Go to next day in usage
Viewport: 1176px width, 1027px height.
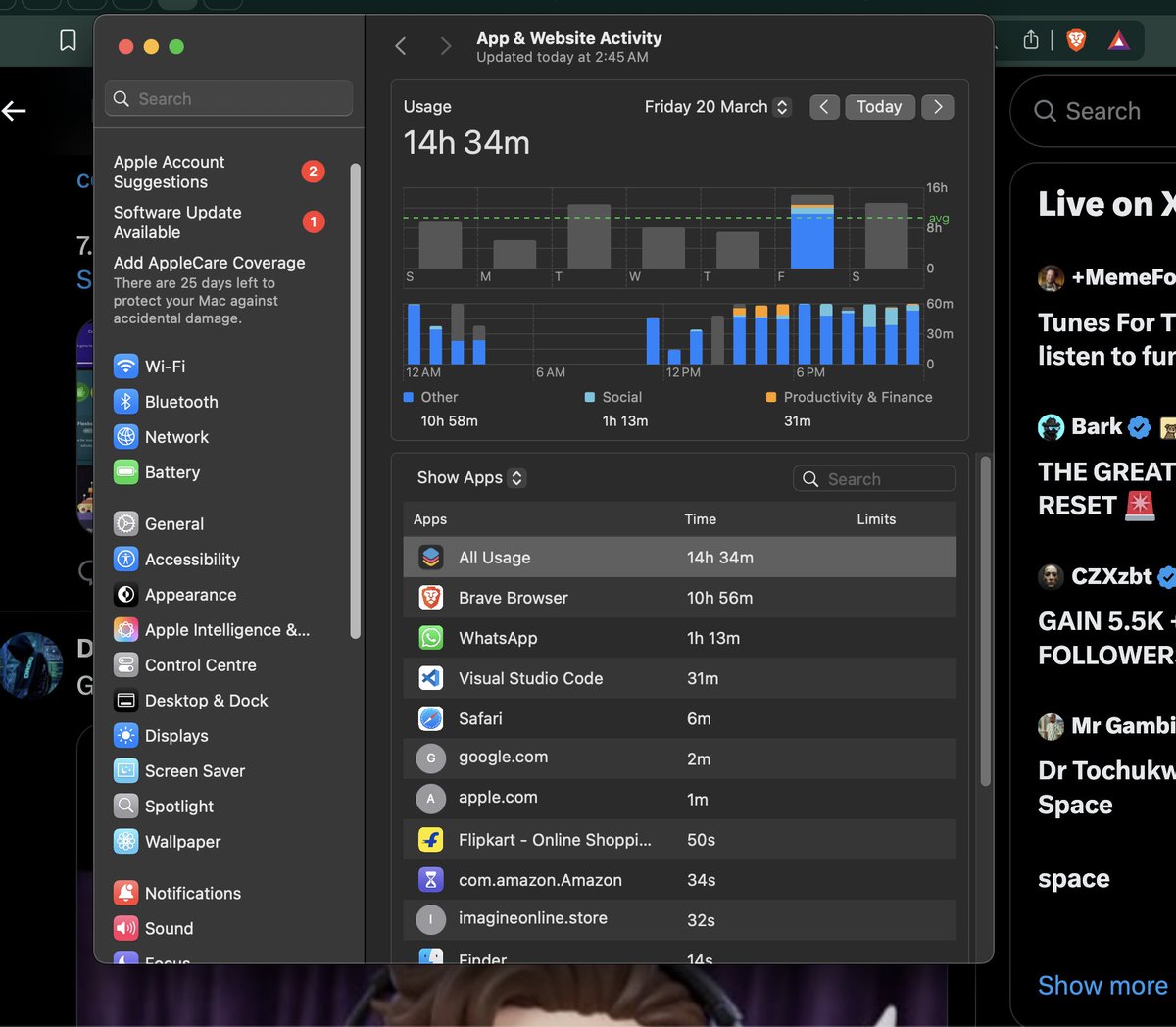tap(938, 107)
